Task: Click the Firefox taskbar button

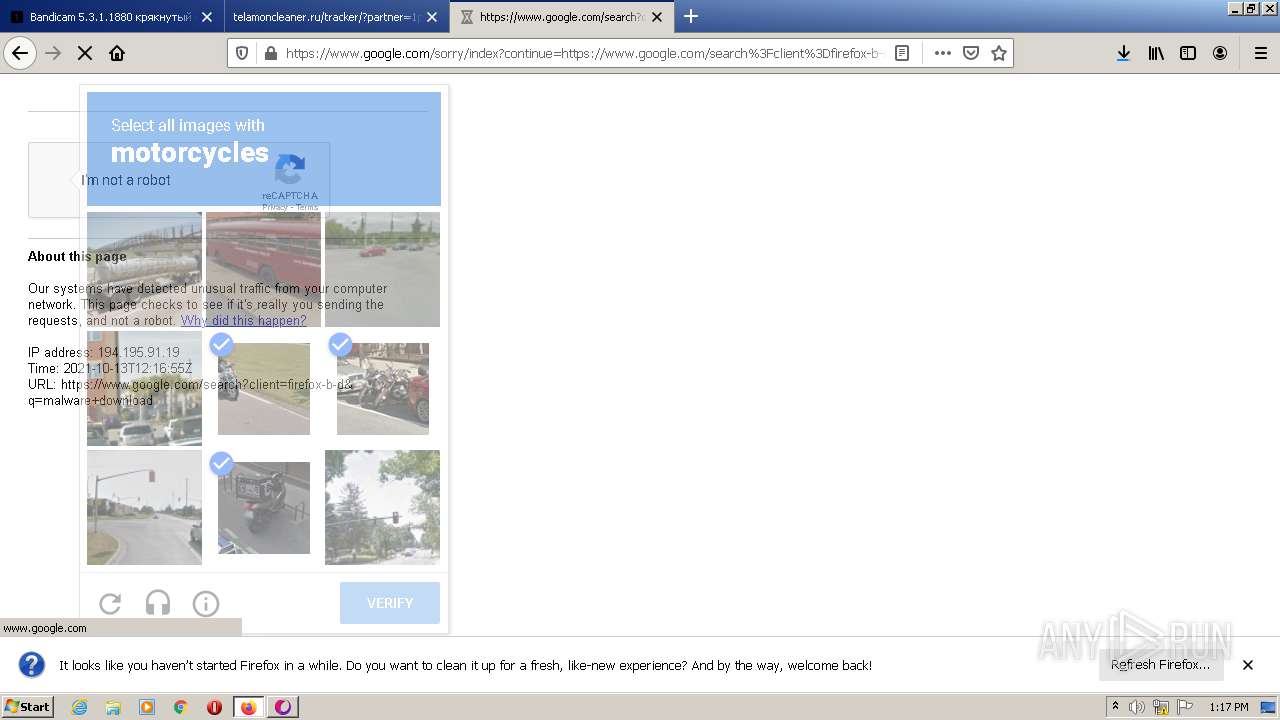Action: click(x=248, y=707)
